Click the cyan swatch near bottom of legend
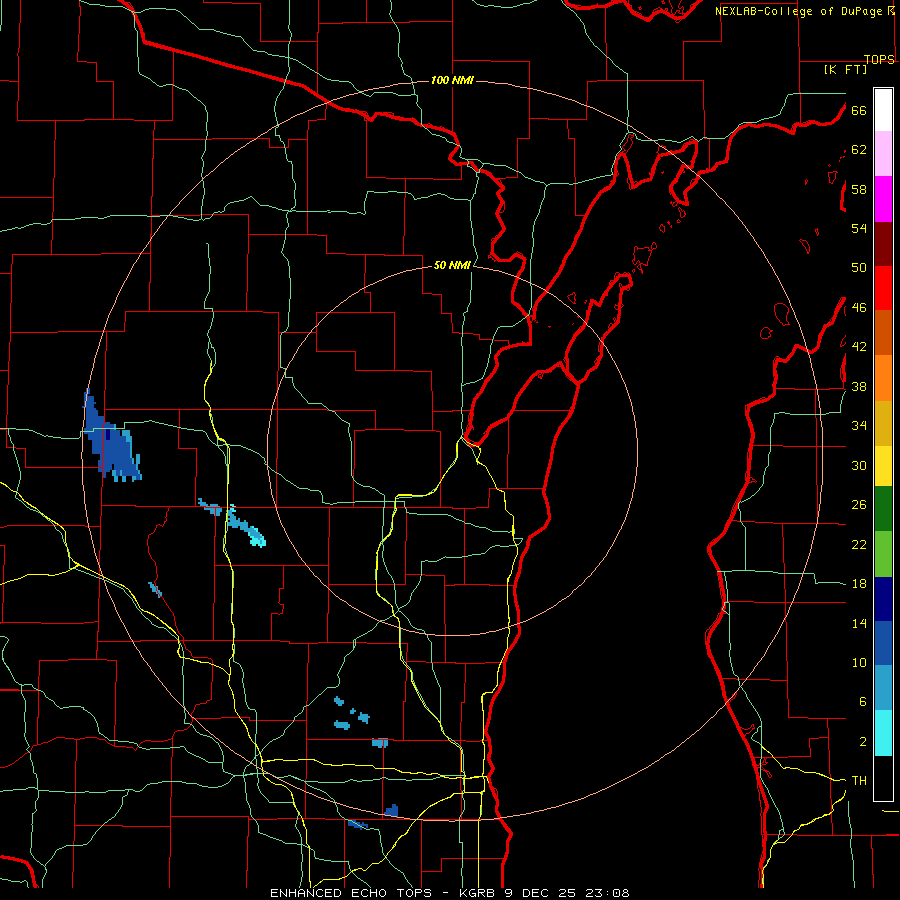The width and height of the screenshot is (900, 900). pos(883,733)
